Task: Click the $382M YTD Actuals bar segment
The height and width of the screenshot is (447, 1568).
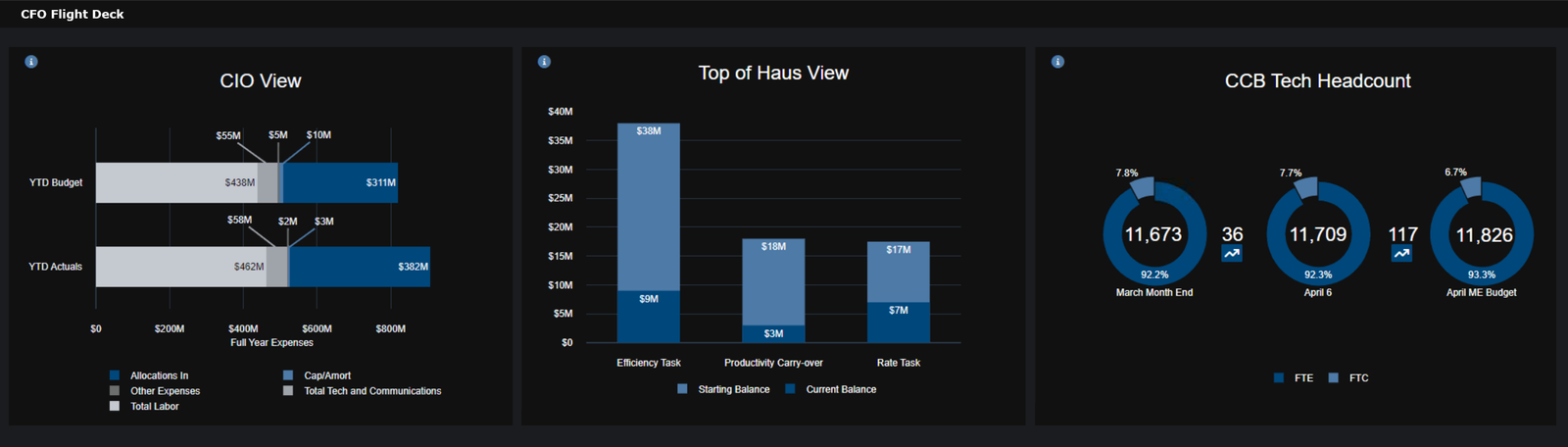Action: click(x=360, y=267)
